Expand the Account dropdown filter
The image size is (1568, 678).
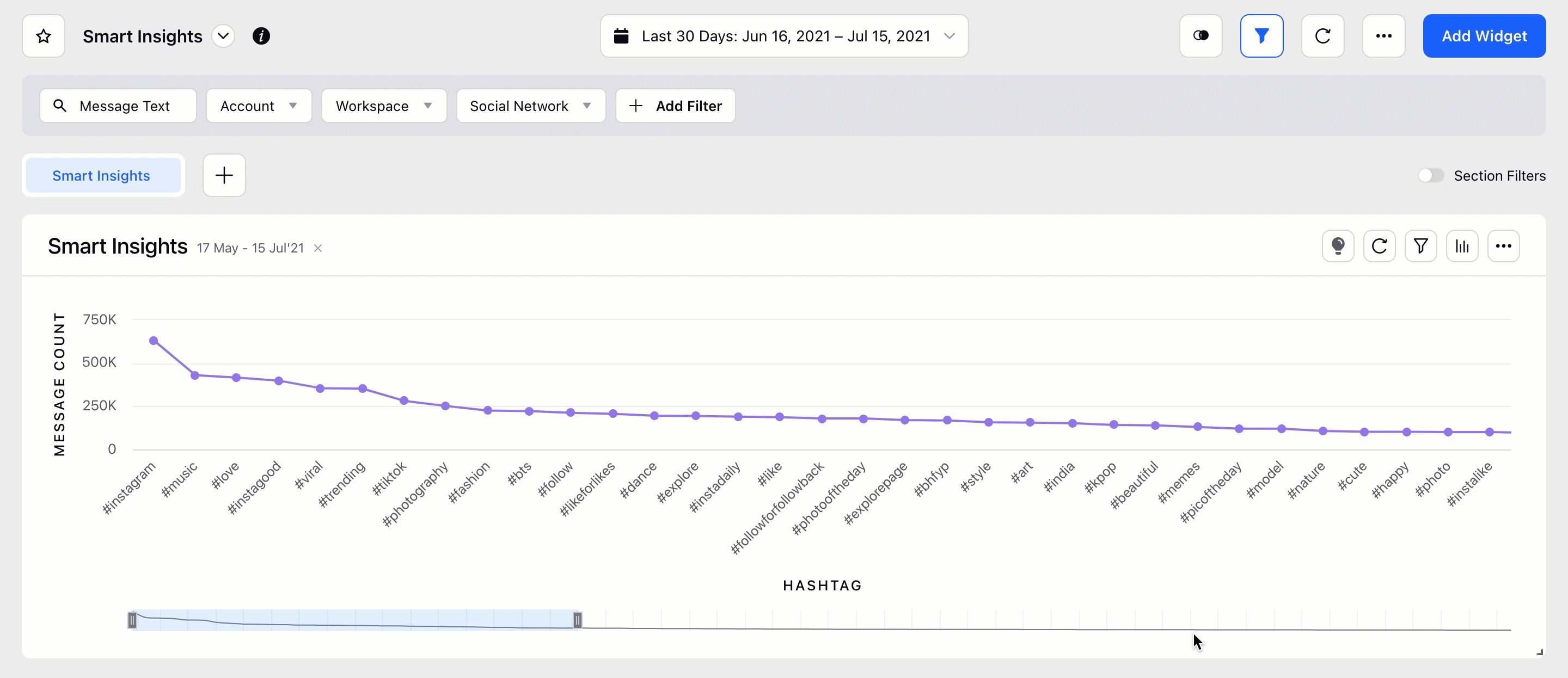pyautogui.click(x=259, y=105)
